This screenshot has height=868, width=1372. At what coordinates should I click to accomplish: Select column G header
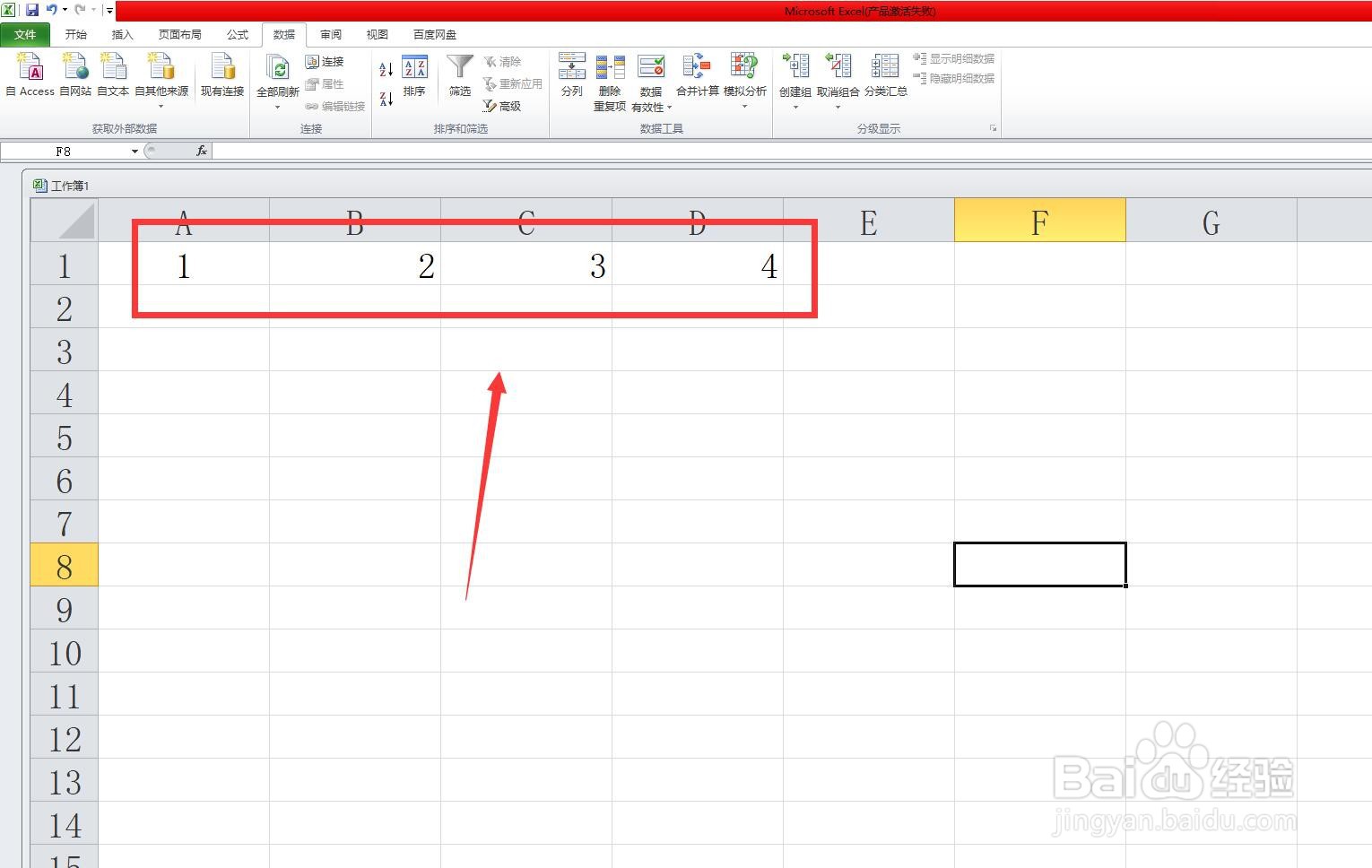click(x=1211, y=221)
